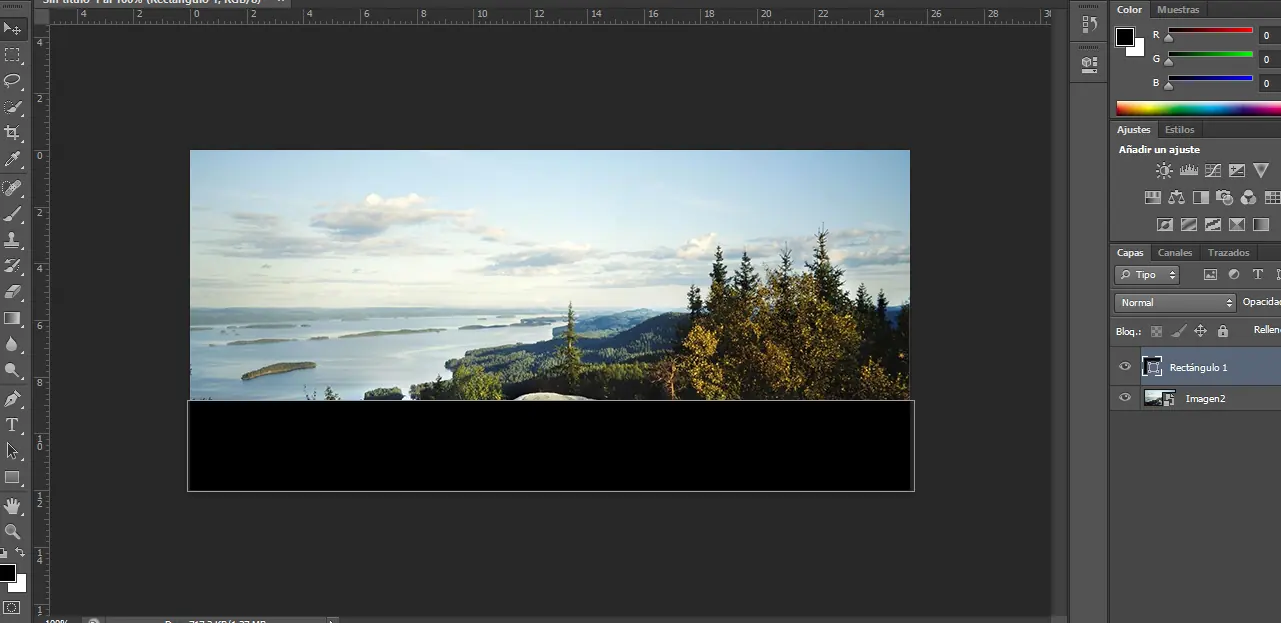
Task: Switch to the Trazados tab
Action: coord(1228,253)
